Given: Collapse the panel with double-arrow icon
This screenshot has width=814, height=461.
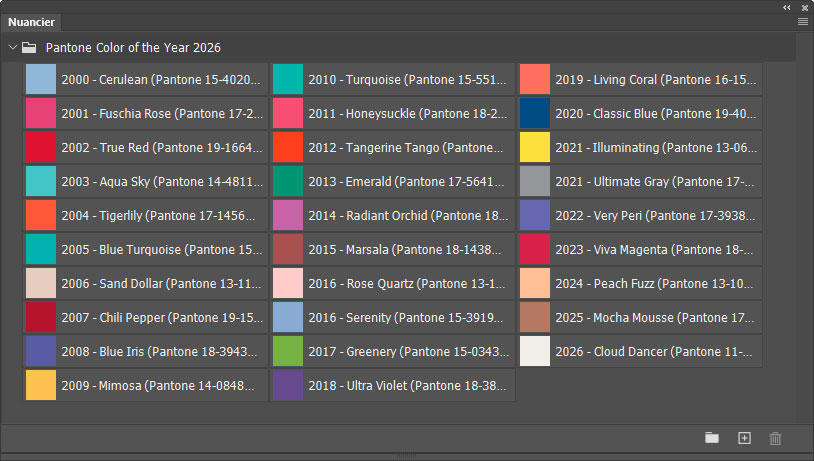Looking at the screenshot, I should click(787, 7).
